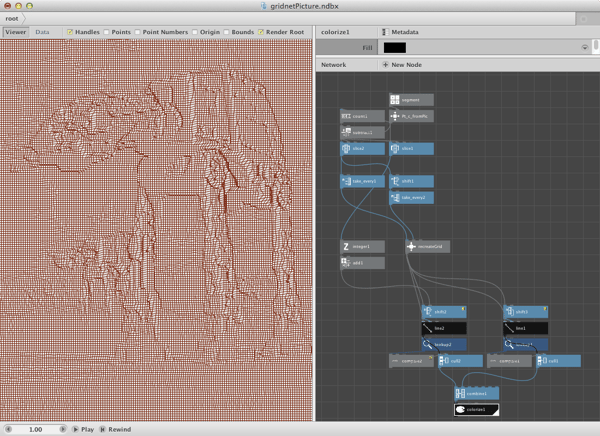The height and width of the screenshot is (436, 600).
Task: Click the New Node button
Action: point(402,65)
